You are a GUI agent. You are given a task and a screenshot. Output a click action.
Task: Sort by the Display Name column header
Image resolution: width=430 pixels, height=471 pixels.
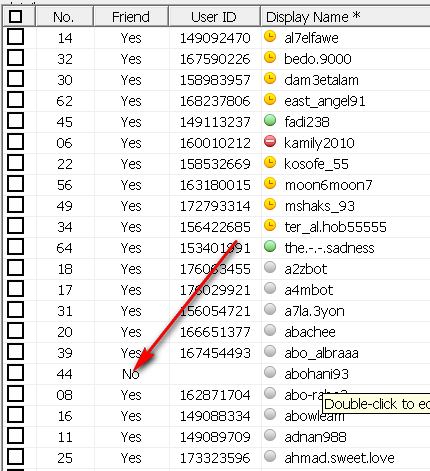pyautogui.click(x=345, y=17)
